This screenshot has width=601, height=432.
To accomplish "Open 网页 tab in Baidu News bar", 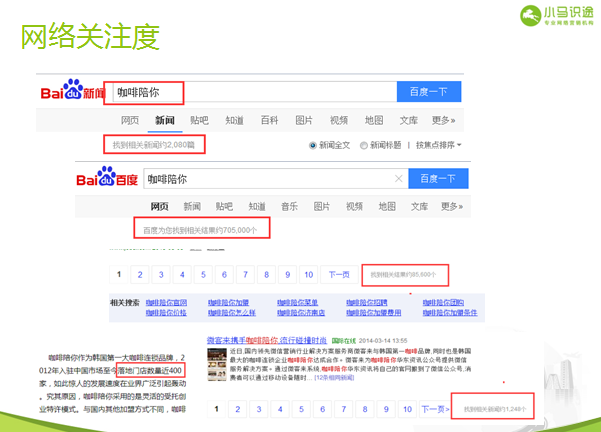I will pos(130,120).
